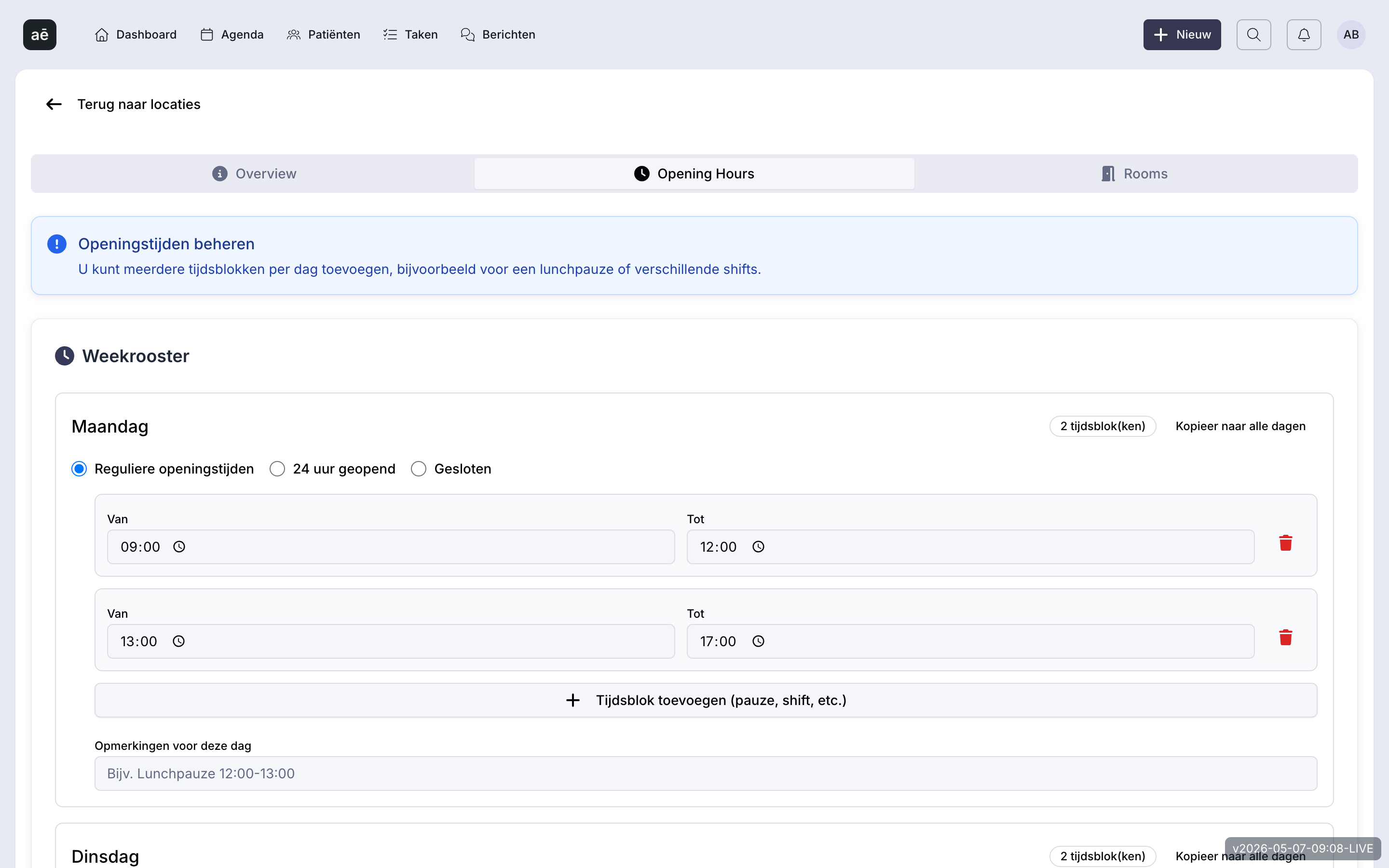Add a time block via Tijdsblok toevoegen
1389x868 pixels.
coord(706,700)
